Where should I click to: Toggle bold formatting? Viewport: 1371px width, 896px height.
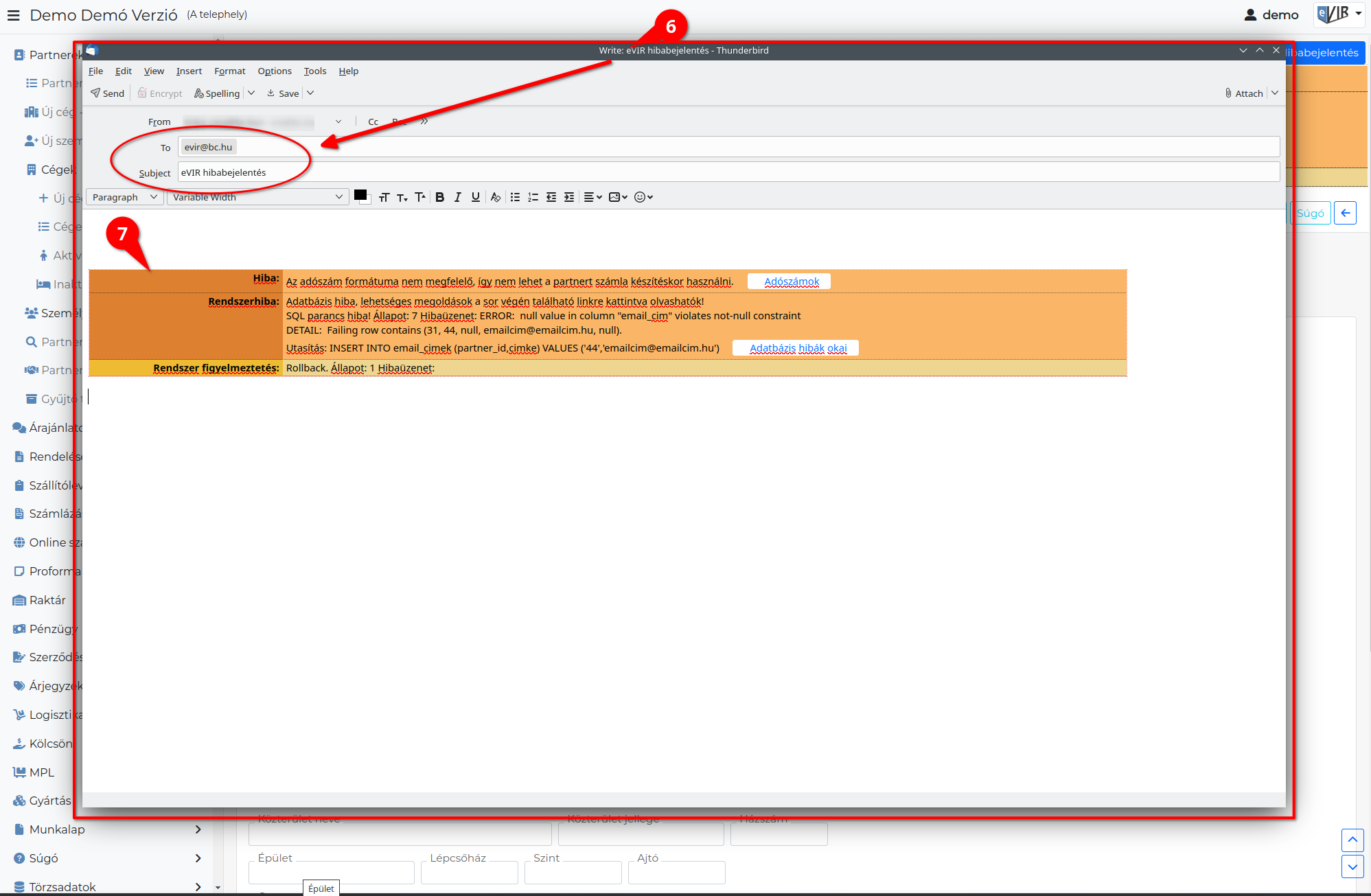click(x=440, y=198)
